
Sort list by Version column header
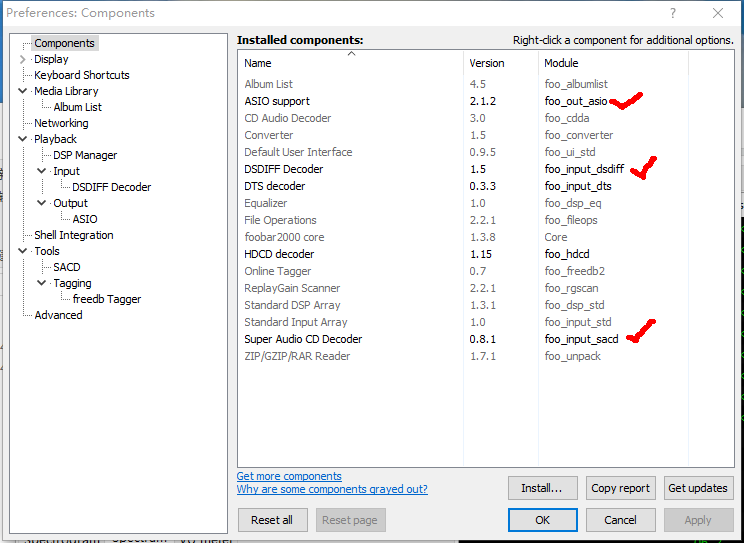(x=501, y=63)
